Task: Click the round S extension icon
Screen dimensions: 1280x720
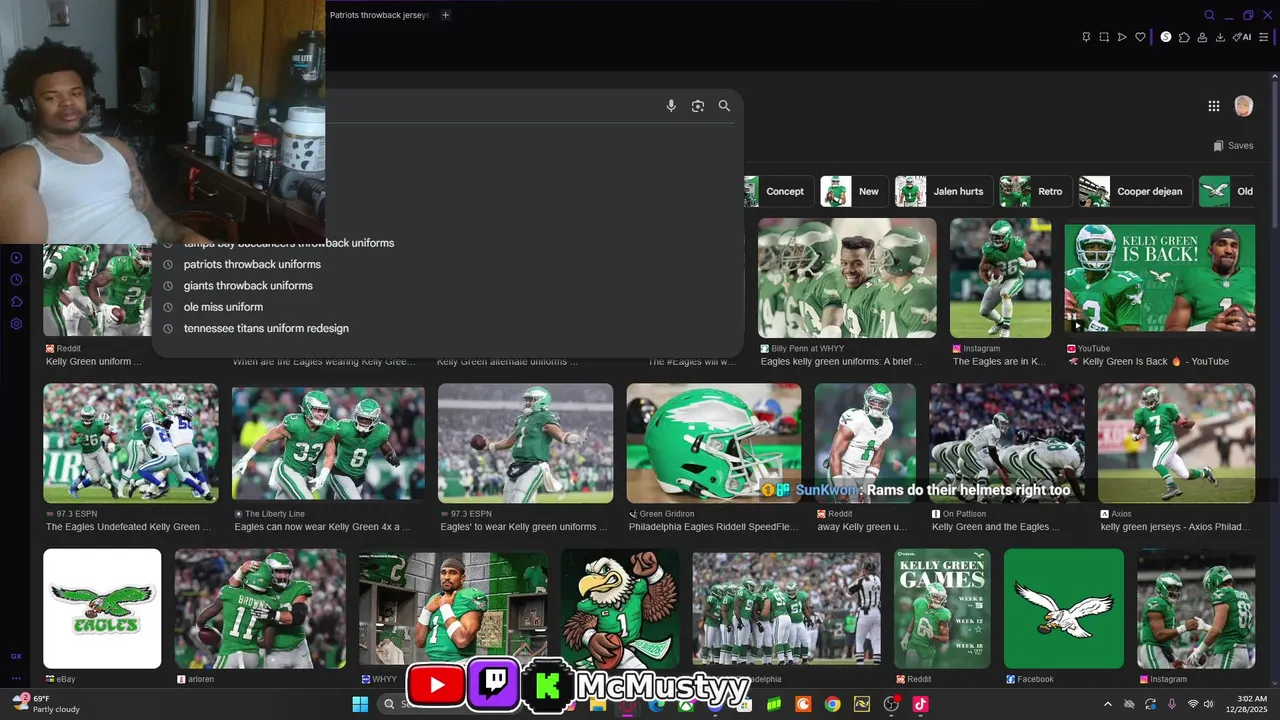Action: (1166, 37)
